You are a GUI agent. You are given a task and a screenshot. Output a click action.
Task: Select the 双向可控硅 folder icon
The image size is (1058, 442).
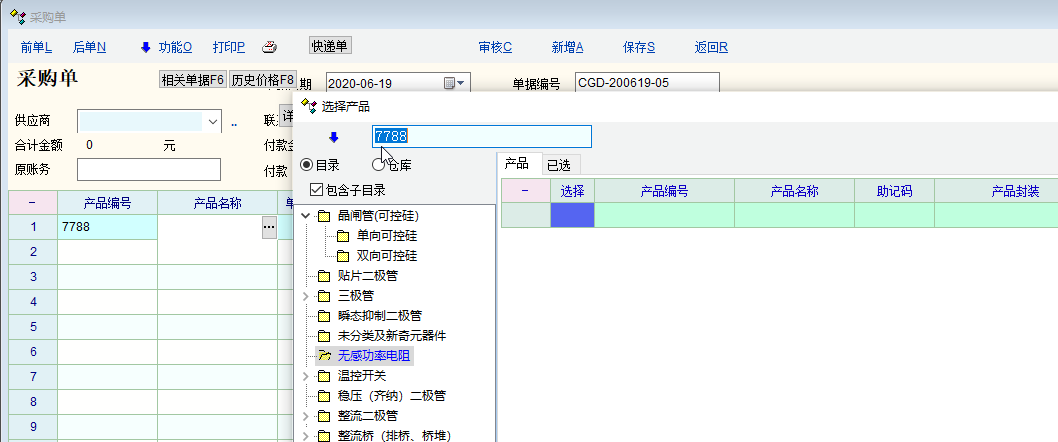pos(342,256)
